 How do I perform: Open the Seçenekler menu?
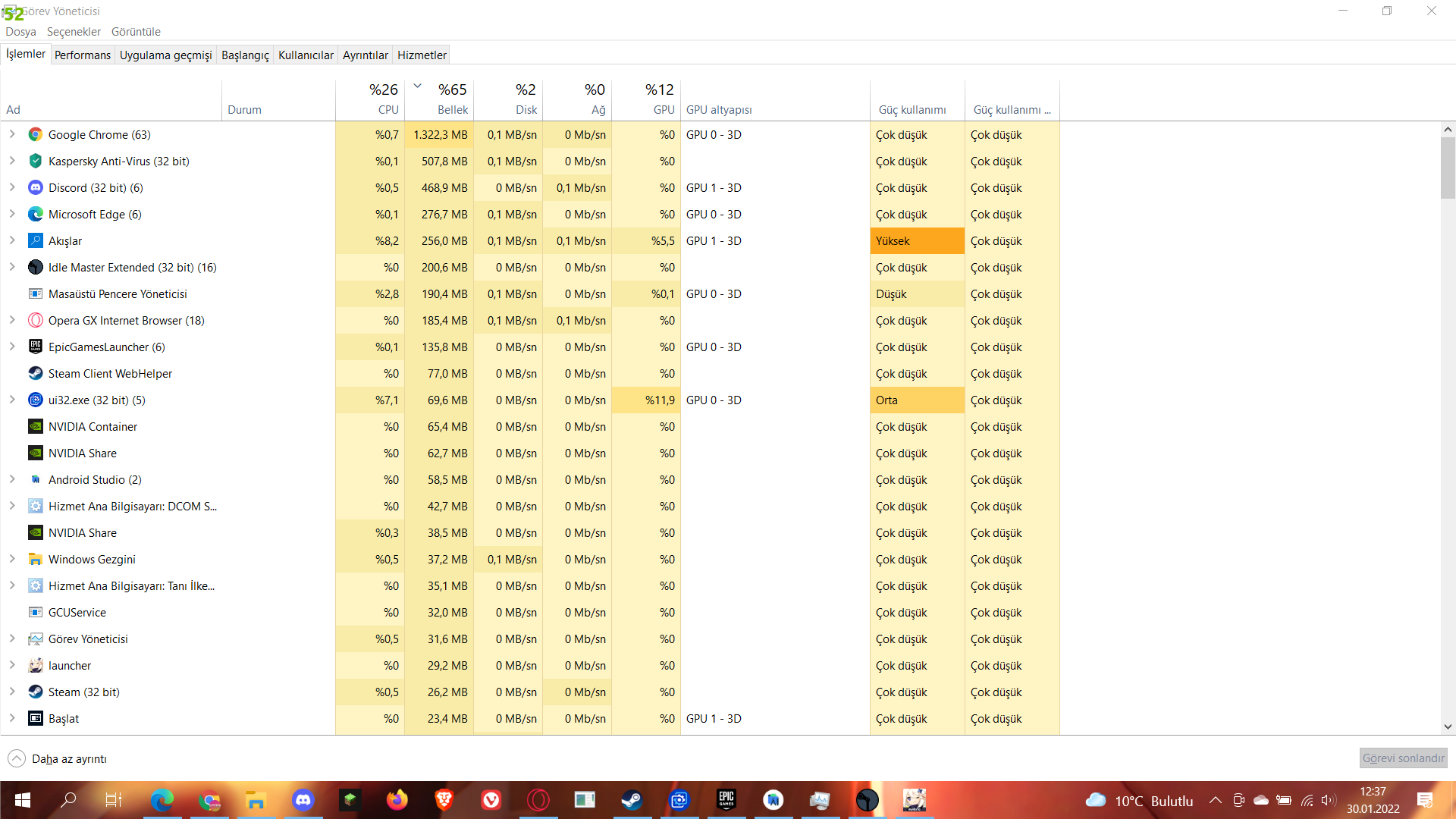click(74, 32)
